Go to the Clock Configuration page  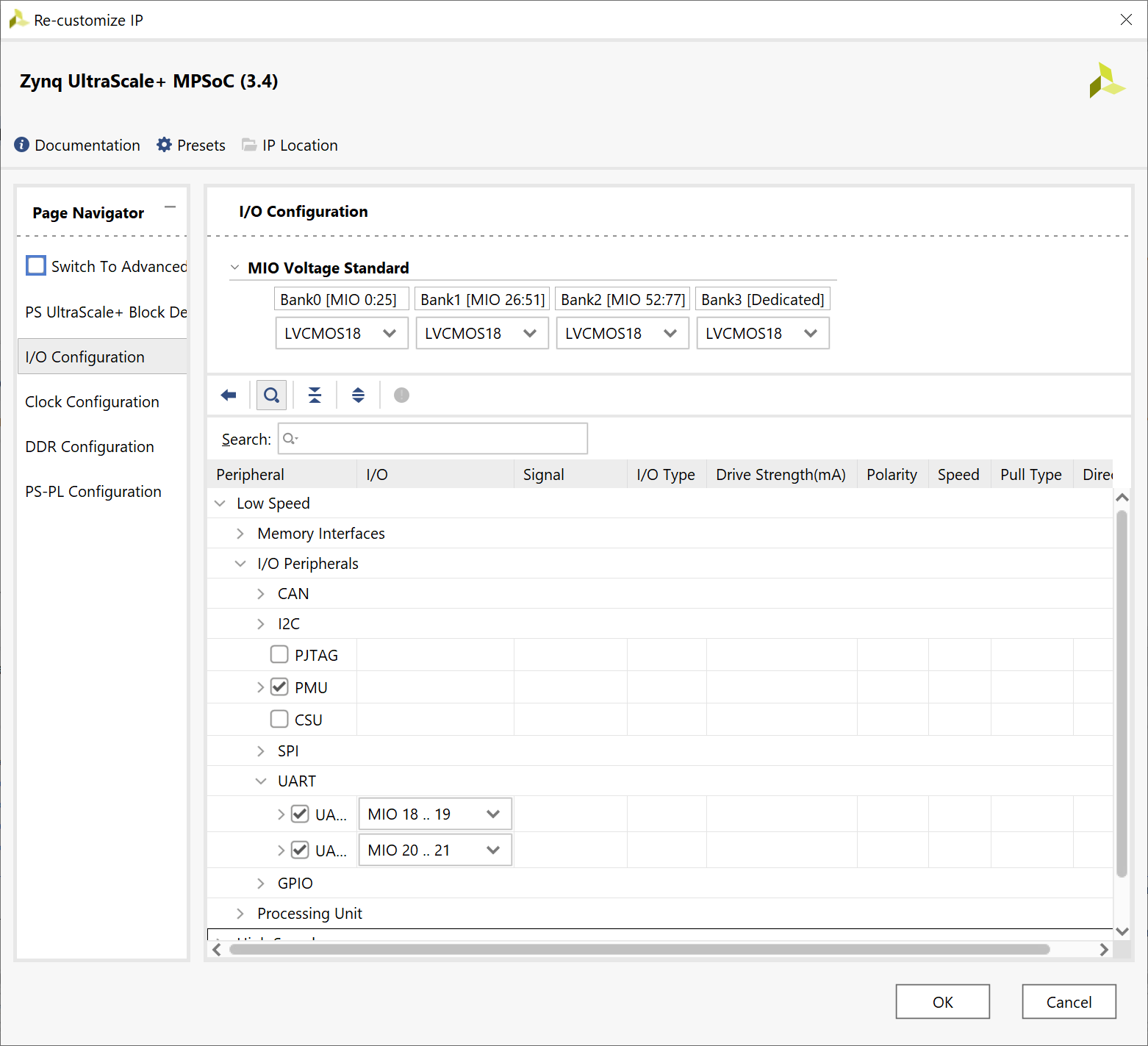(x=92, y=401)
